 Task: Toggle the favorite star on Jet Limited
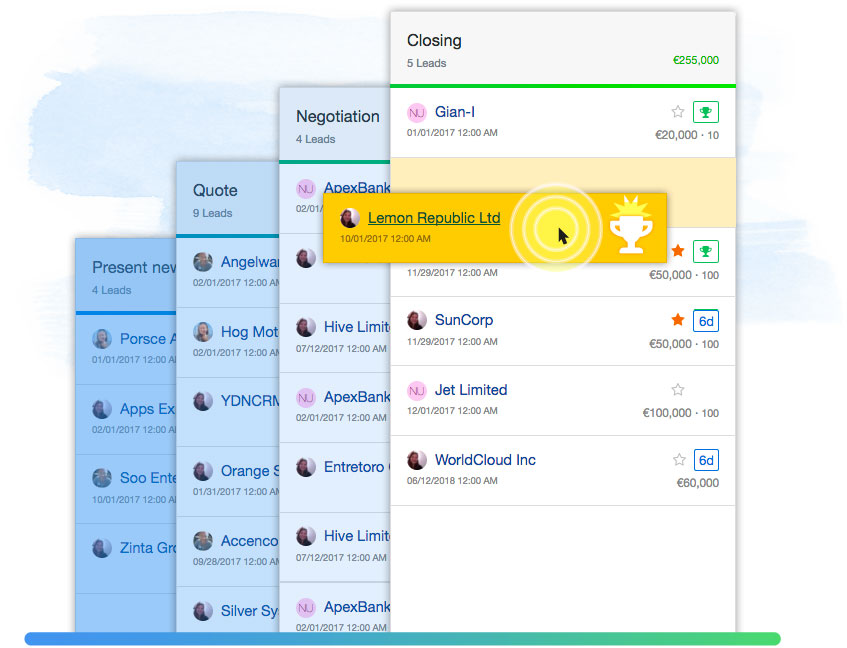pyautogui.click(x=678, y=390)
